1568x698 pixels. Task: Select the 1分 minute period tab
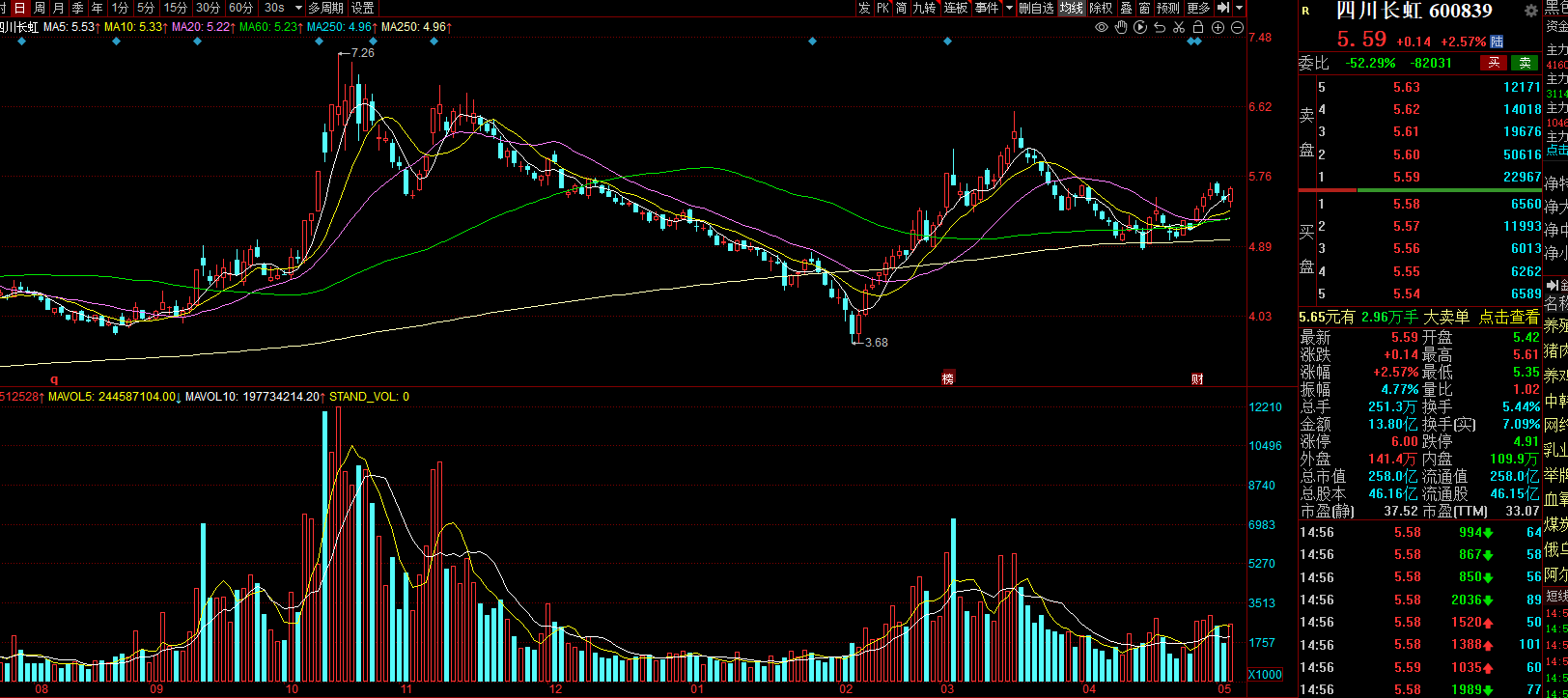click(120, 8)
